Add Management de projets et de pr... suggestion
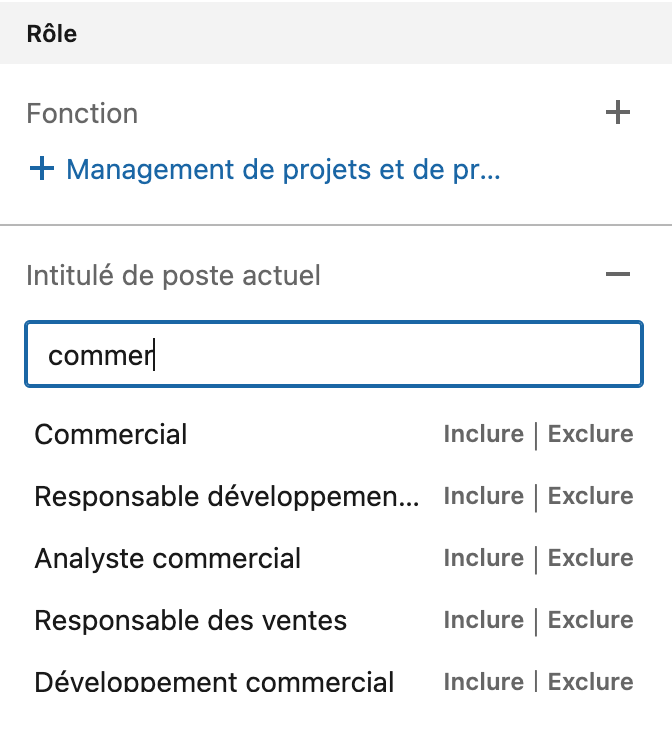The image size is (672, 732). pos(264,169)
